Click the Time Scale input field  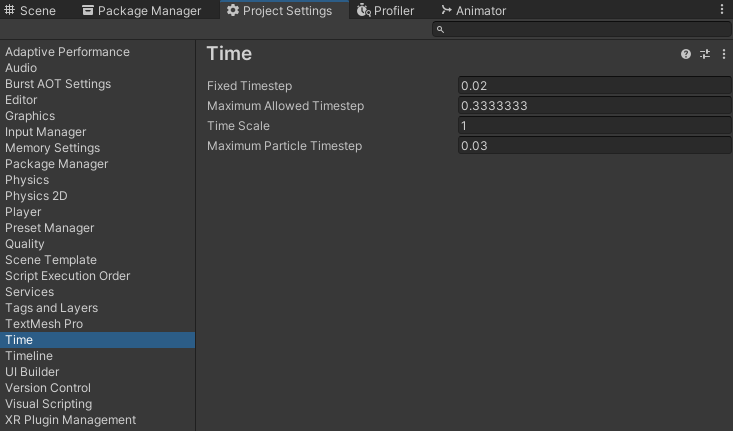pyautogui.click(x=594, y=126)
